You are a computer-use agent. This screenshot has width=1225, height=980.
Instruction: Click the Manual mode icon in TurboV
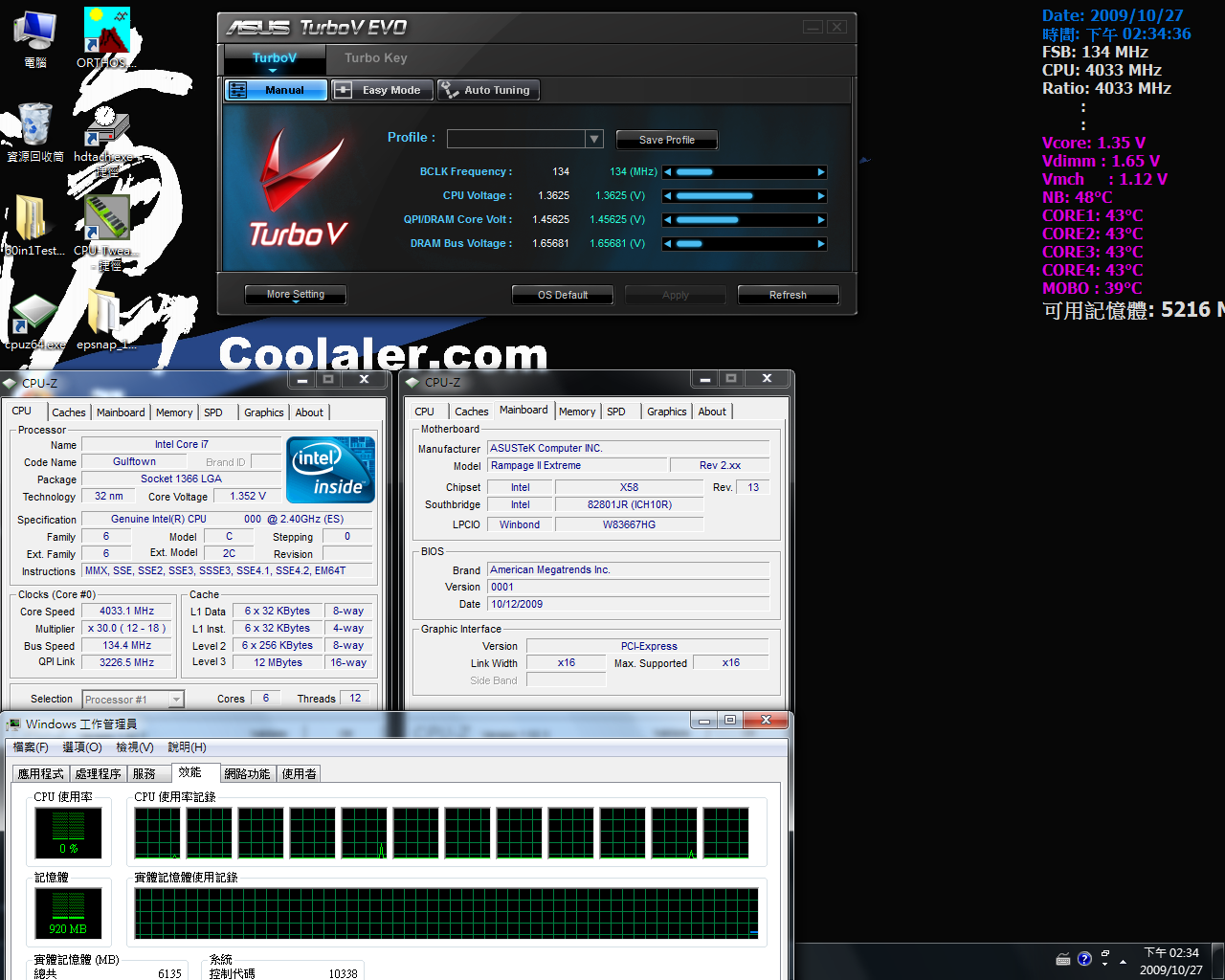coord(238,90)
